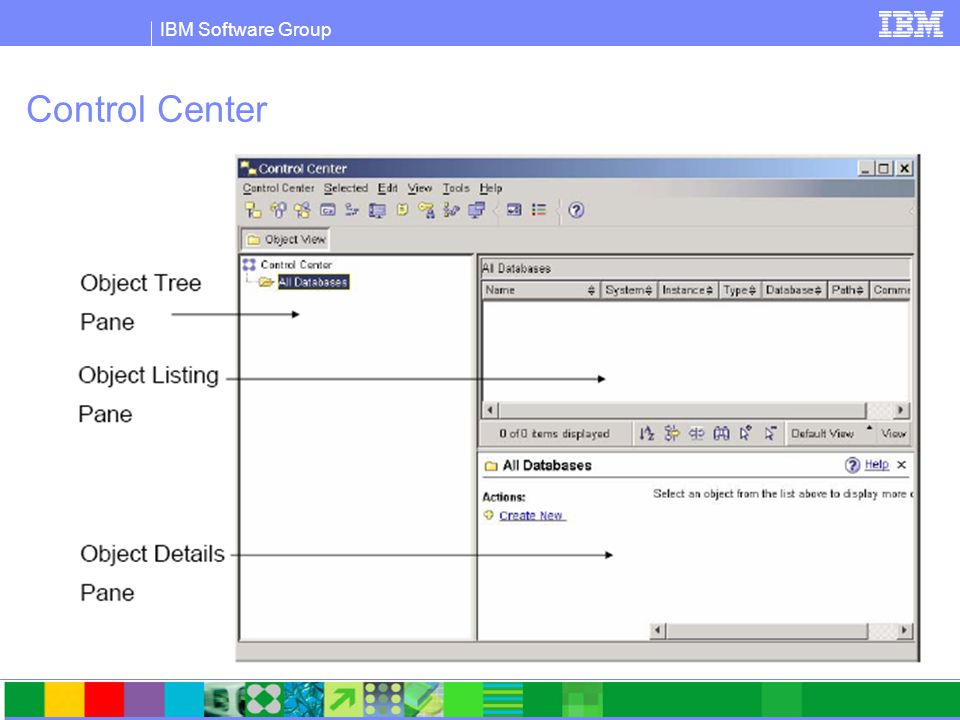Click the Filter icon below the list
This screenshot has width=960, height=720.
click(672, 433)
